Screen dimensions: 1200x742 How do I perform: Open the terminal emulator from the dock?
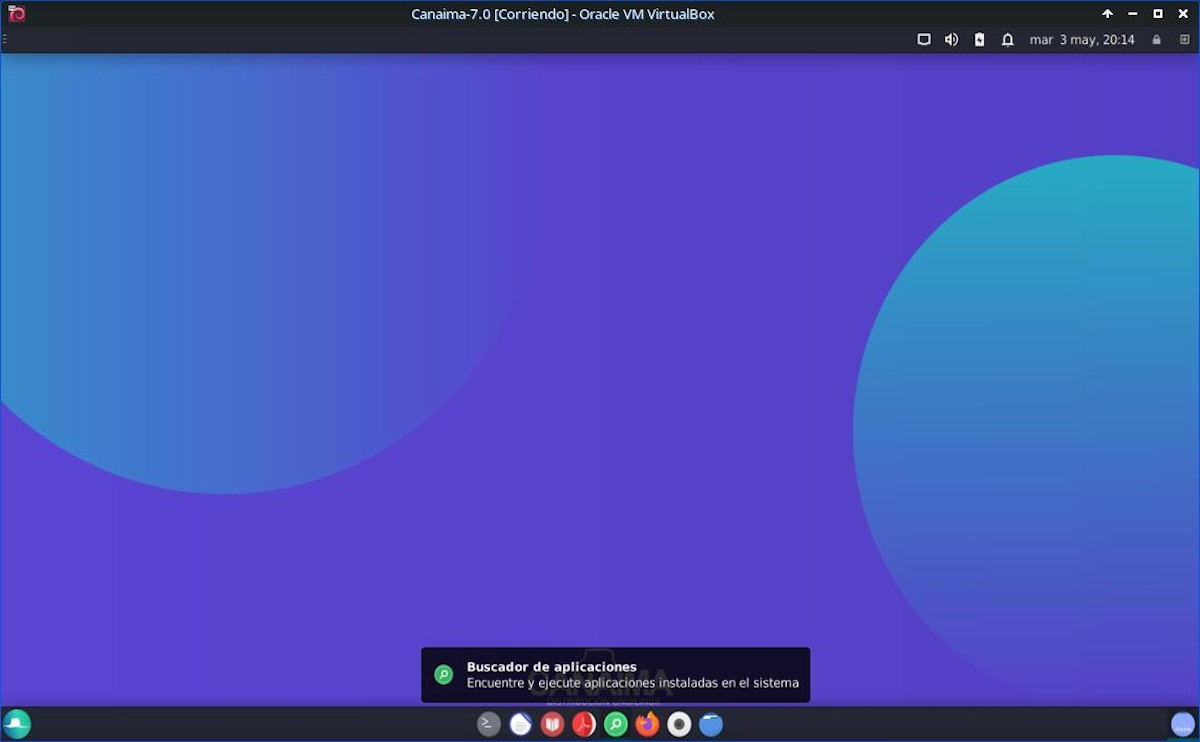(x=488, y=724)
